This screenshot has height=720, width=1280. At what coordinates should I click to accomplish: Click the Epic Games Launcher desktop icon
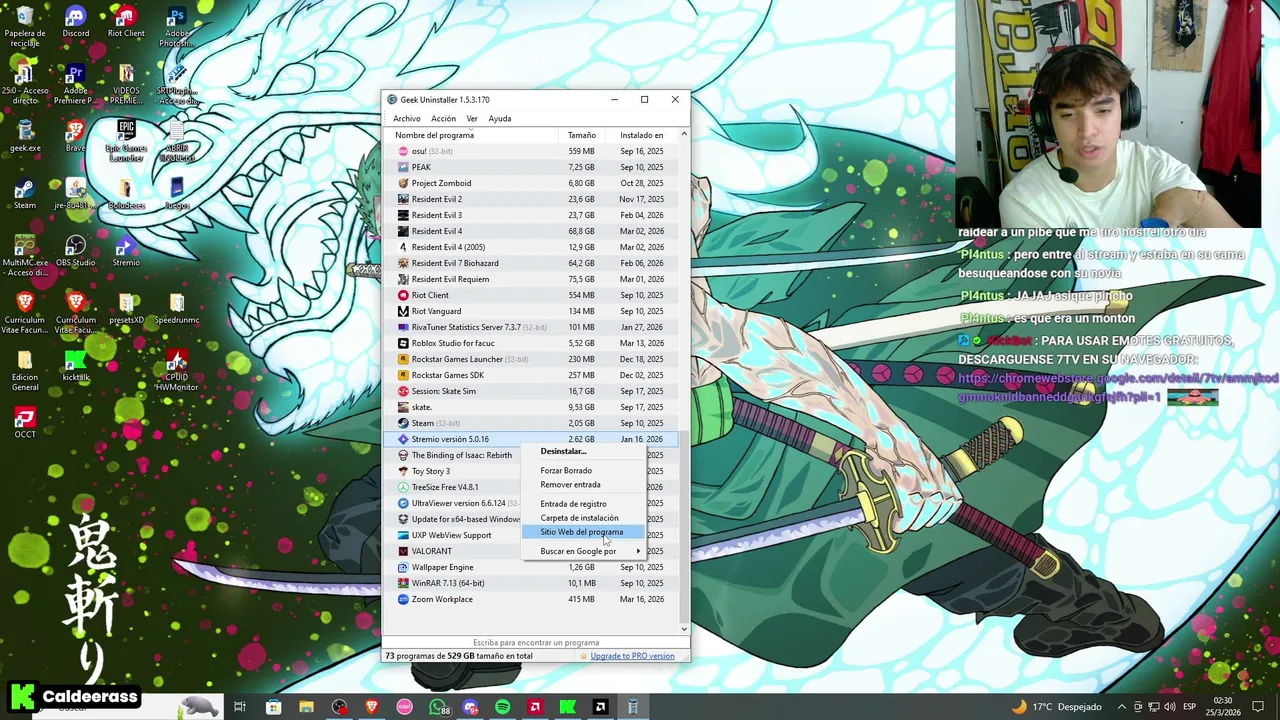[x=126, y=140]
